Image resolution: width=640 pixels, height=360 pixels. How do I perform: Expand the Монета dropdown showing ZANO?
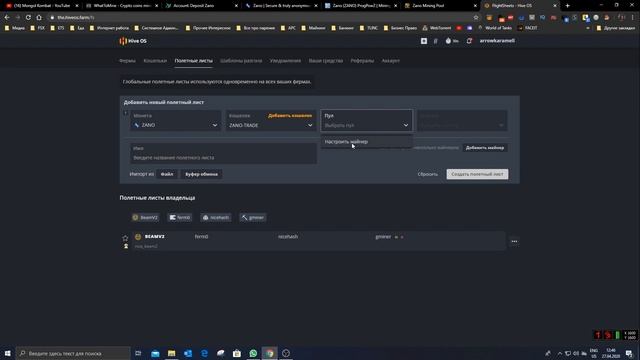176,121
